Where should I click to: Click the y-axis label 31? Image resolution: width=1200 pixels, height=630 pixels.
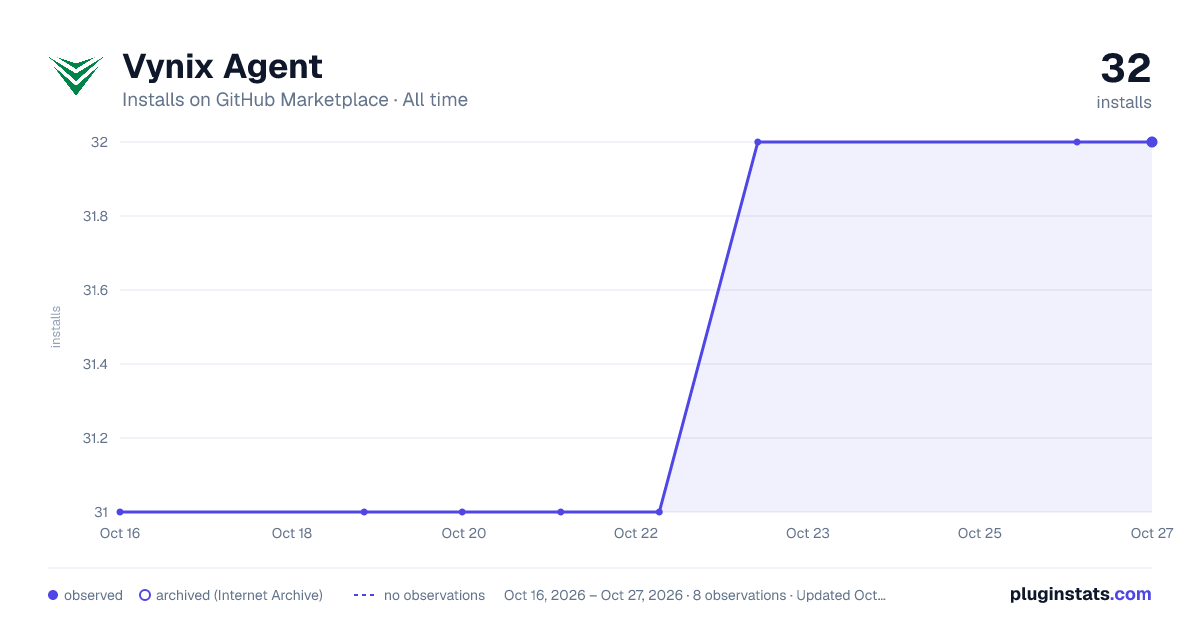click(101, 512)
